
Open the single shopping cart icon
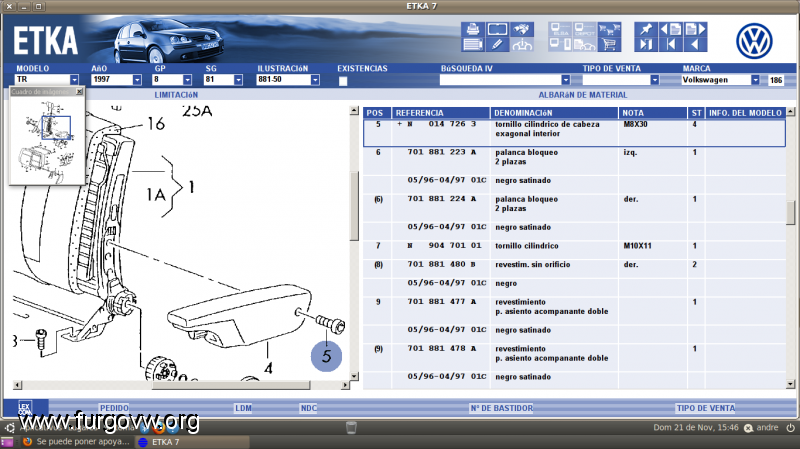pos(609,45)
